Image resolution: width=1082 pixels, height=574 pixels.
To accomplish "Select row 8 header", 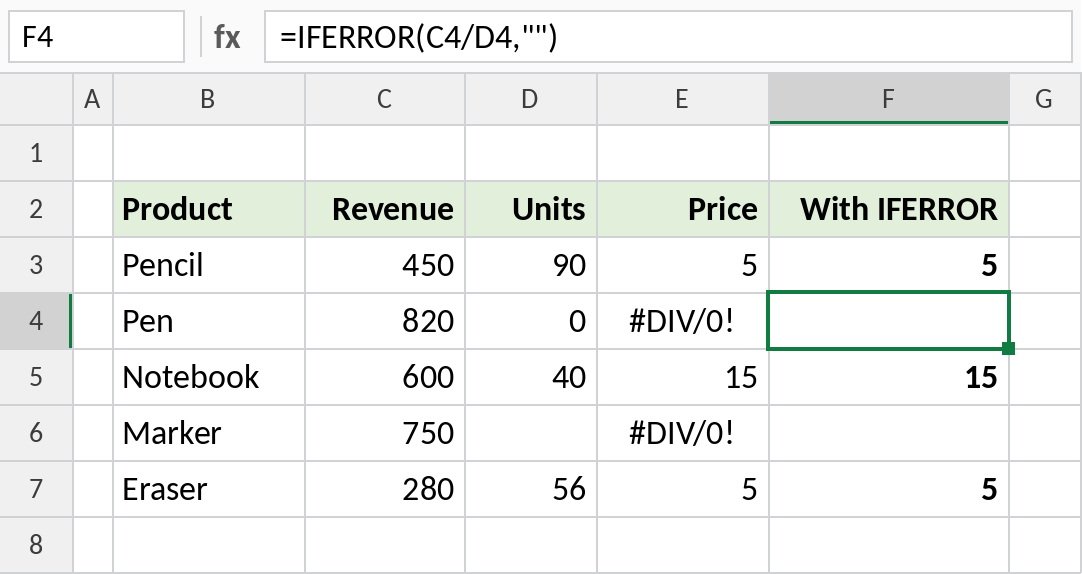I will coord(36,544).
